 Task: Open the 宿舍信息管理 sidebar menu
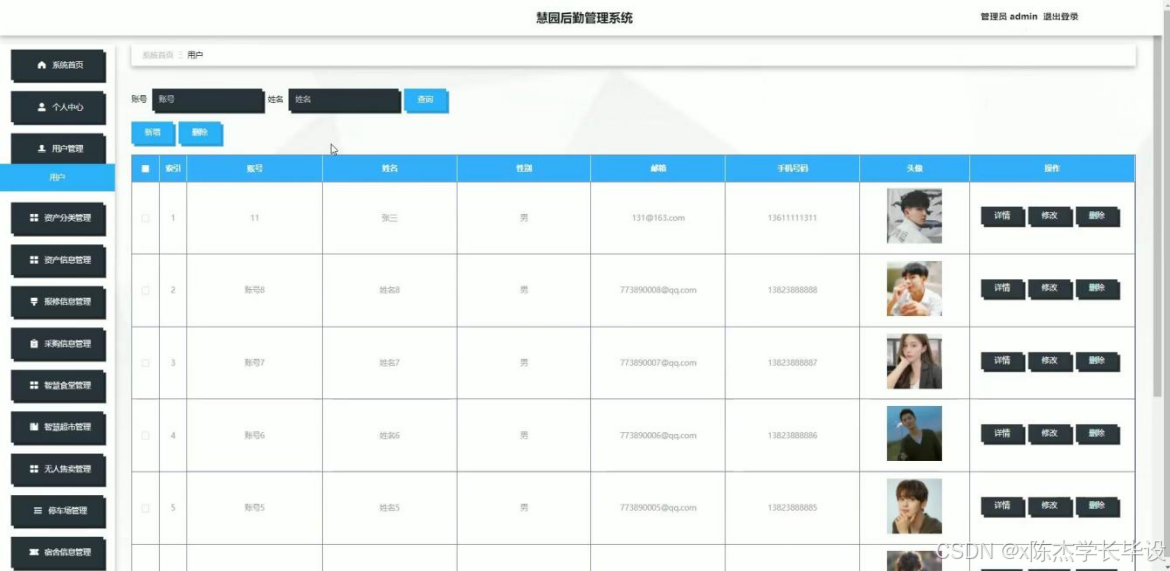(x=58, y=553)
